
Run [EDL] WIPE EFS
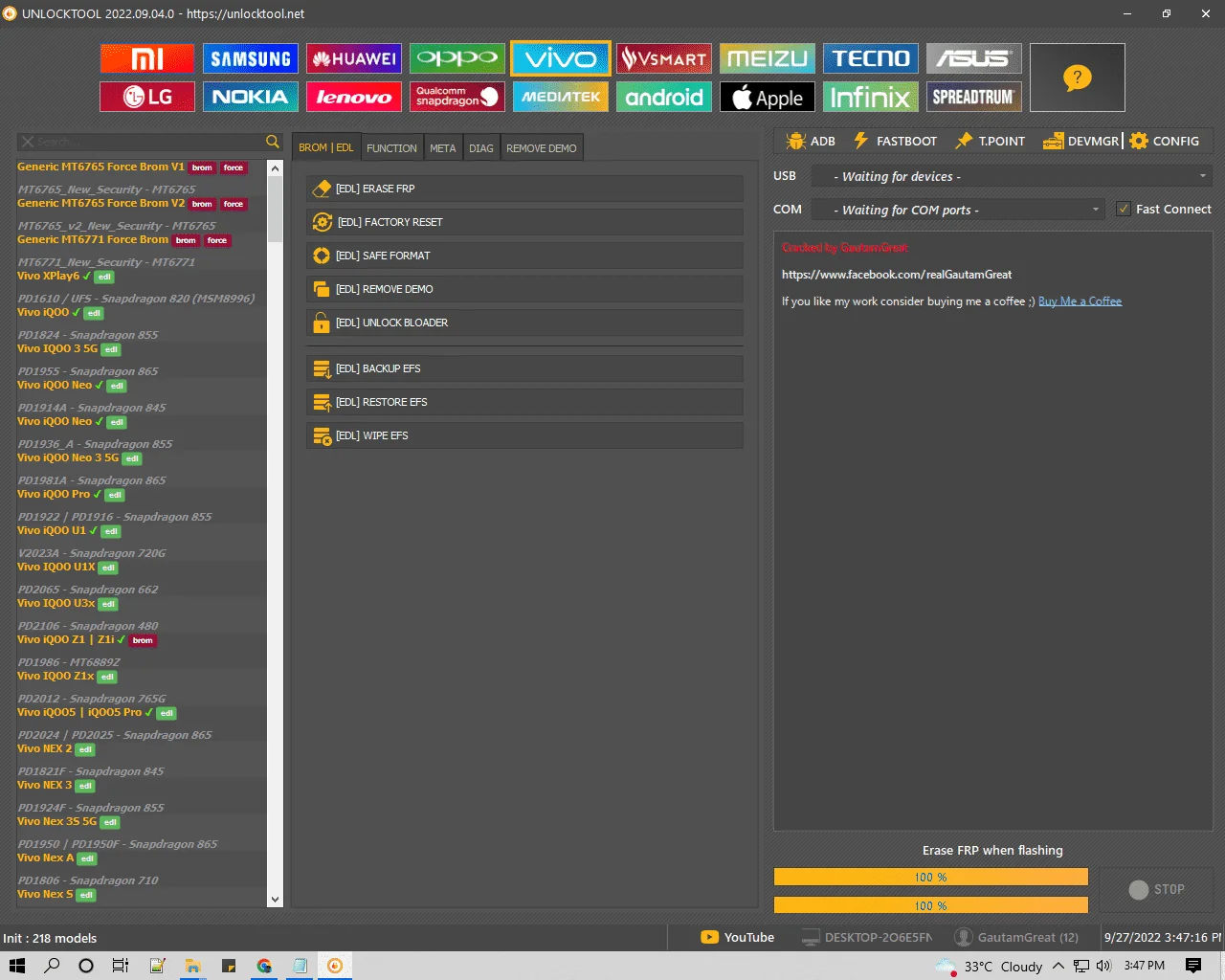coord(524,435)
